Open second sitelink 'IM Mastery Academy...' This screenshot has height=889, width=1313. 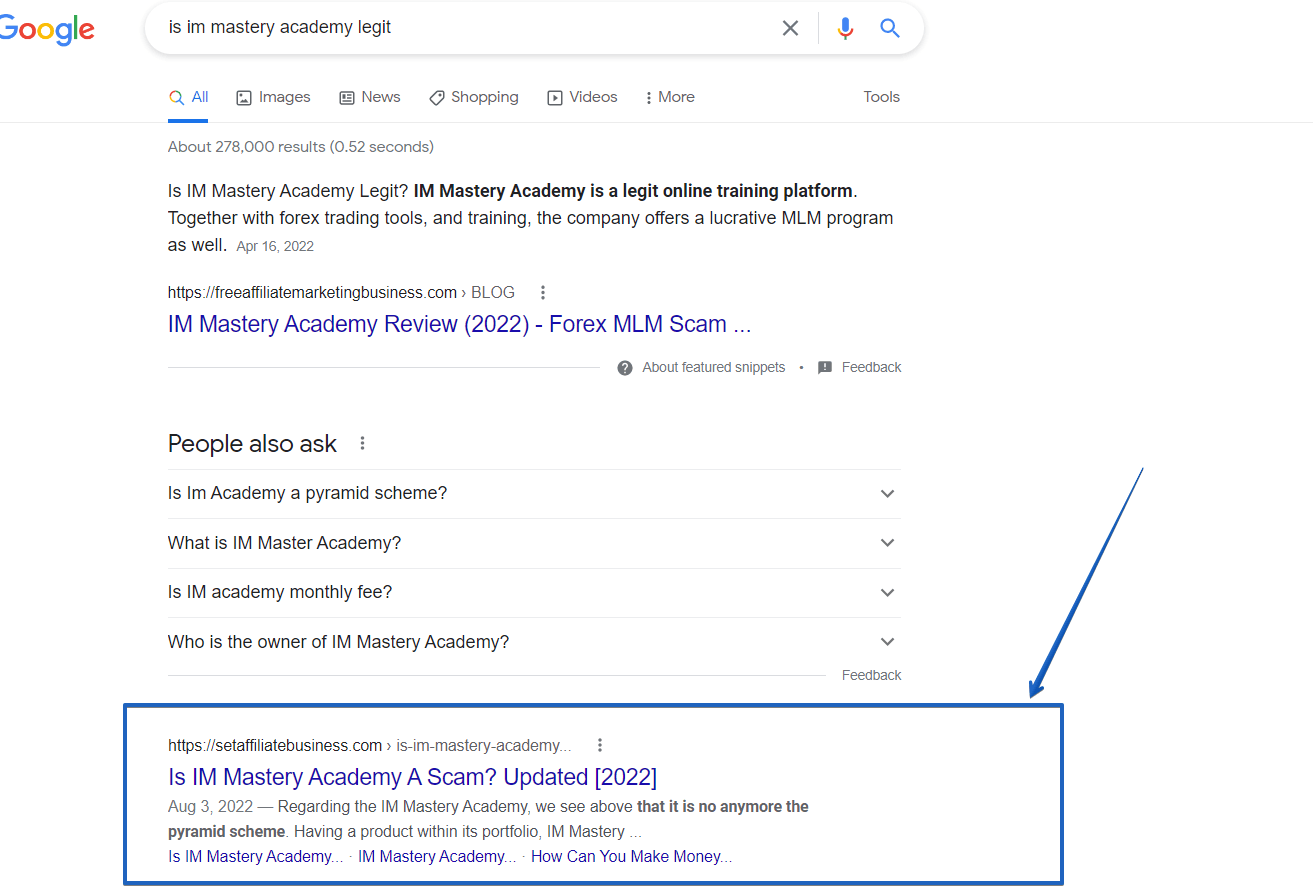[x=437, y=857]
